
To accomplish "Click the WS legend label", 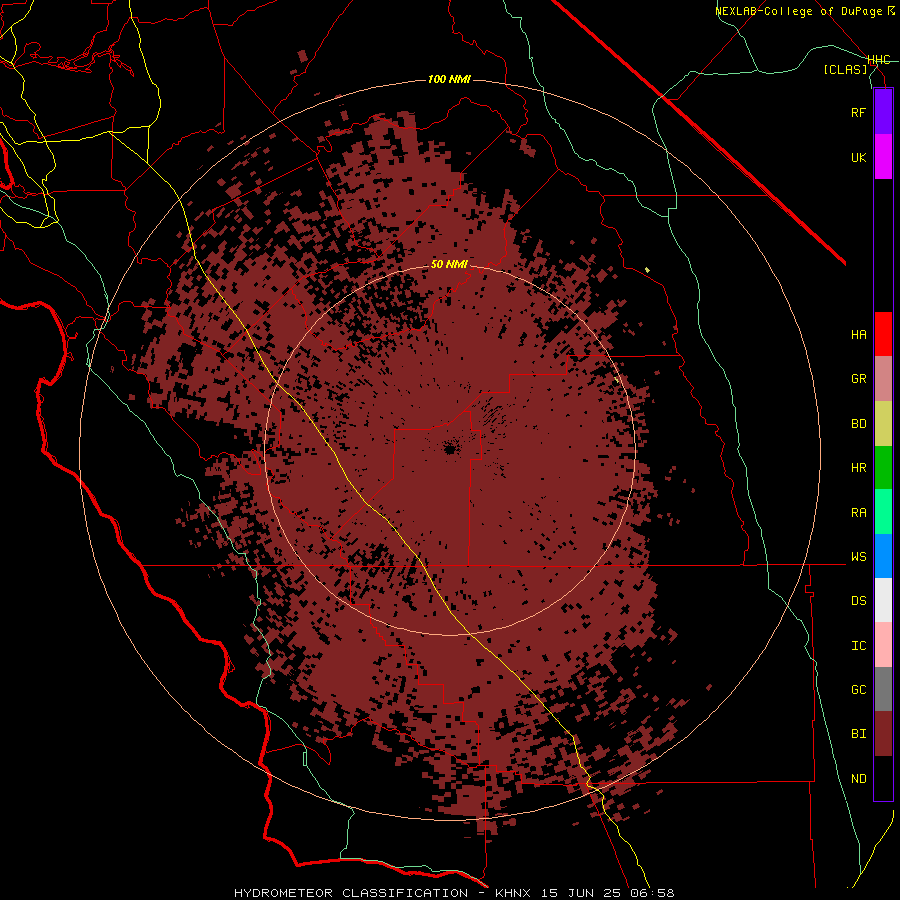I will pyautogui.click(x=858, y=556).
